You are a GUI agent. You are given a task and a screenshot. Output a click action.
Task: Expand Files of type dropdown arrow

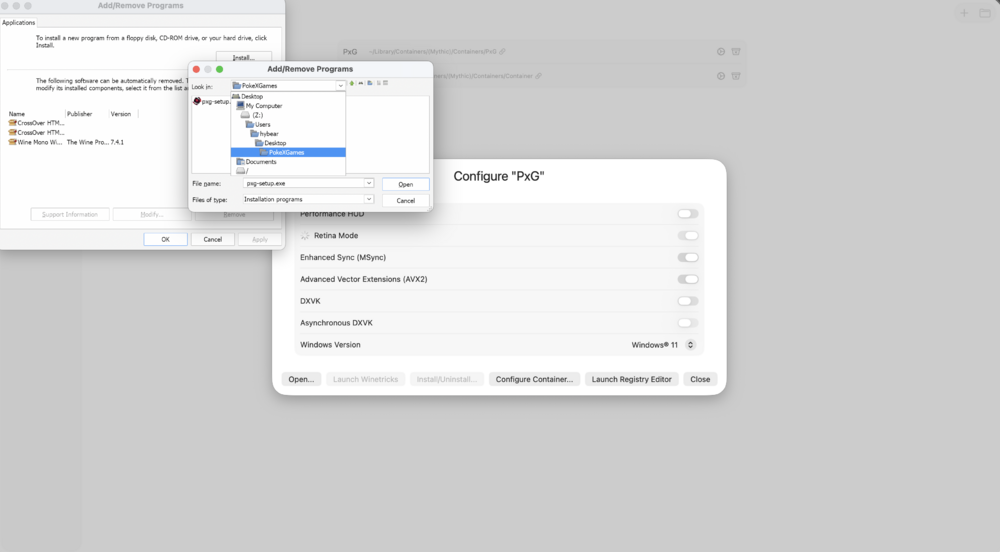(x=369, y=200)
